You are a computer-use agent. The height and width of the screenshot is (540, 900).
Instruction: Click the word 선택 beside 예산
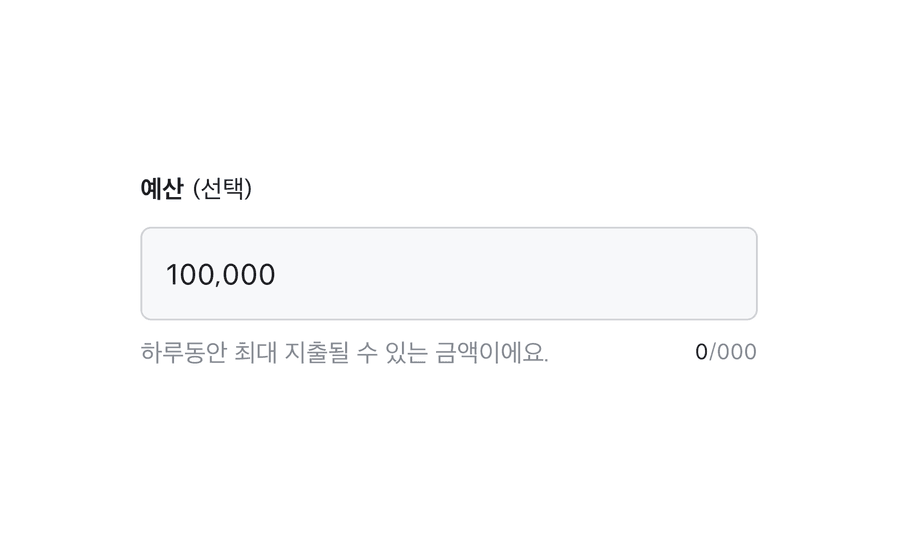222,188
